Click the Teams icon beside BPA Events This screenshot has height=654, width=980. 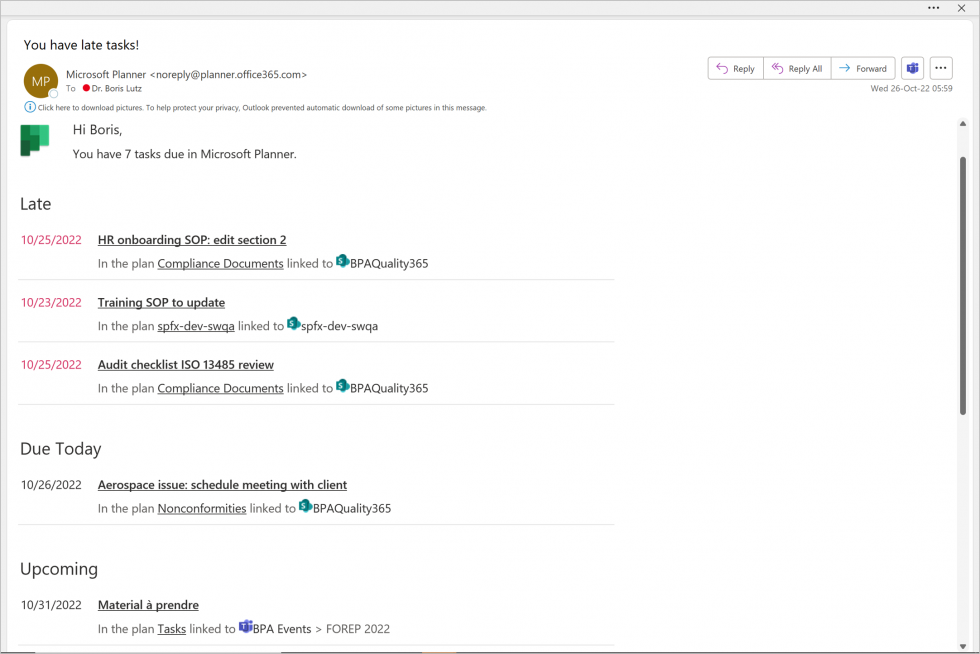[x=246, y=627]
